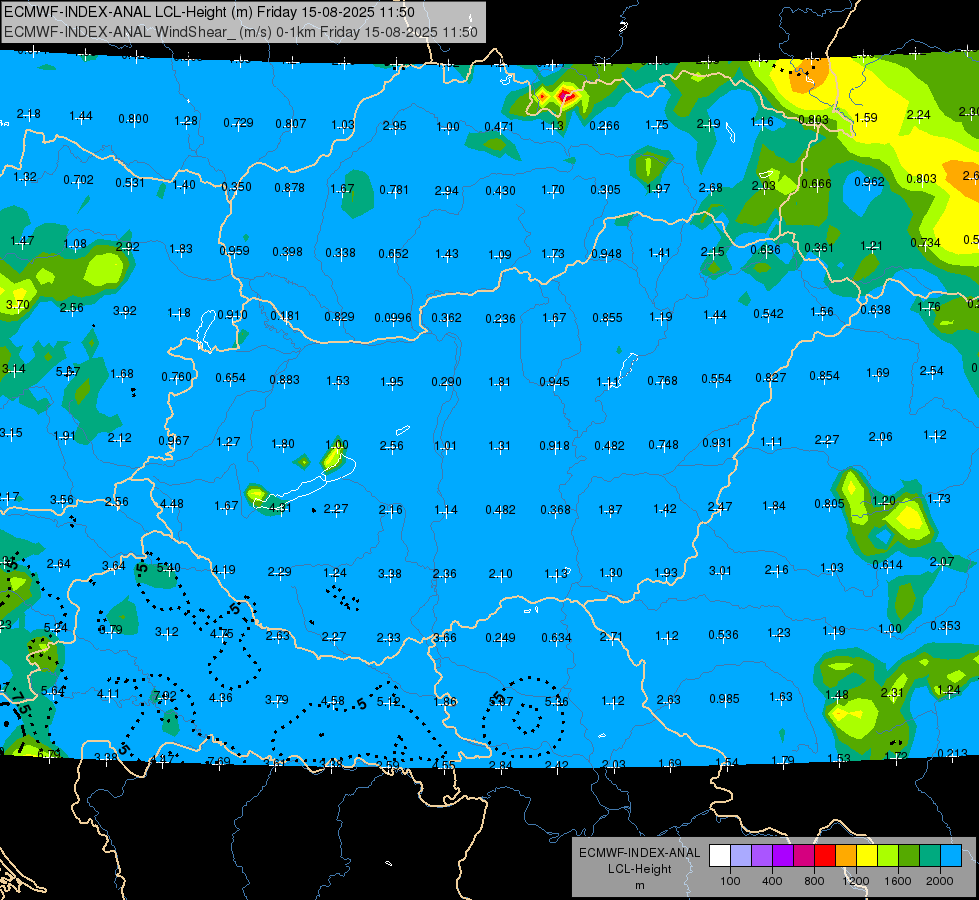Click the wind shear value 0.353
Viewport: 979px width, 900px height.
[x=945, y=625]
